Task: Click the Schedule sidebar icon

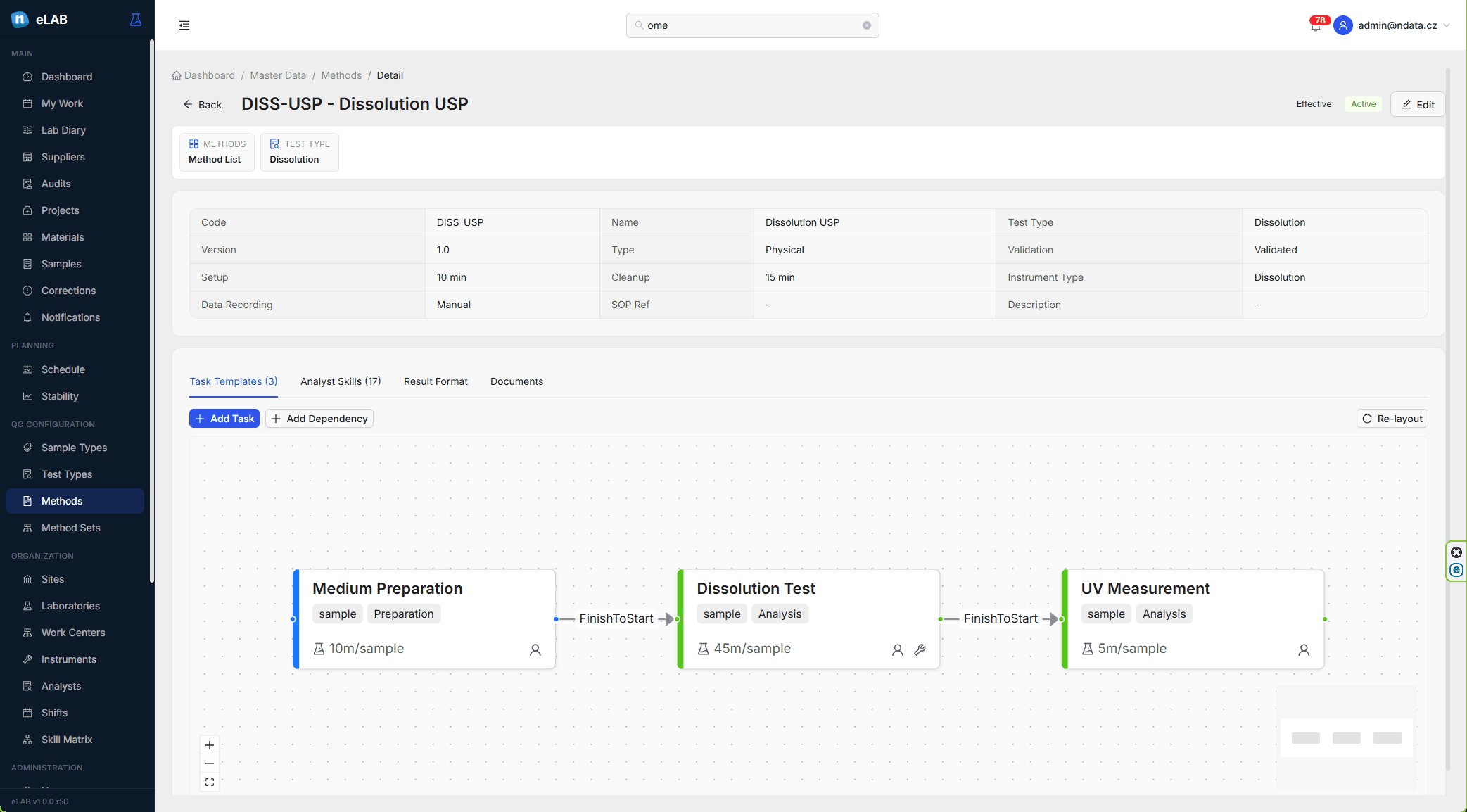Action: [27, 369]
